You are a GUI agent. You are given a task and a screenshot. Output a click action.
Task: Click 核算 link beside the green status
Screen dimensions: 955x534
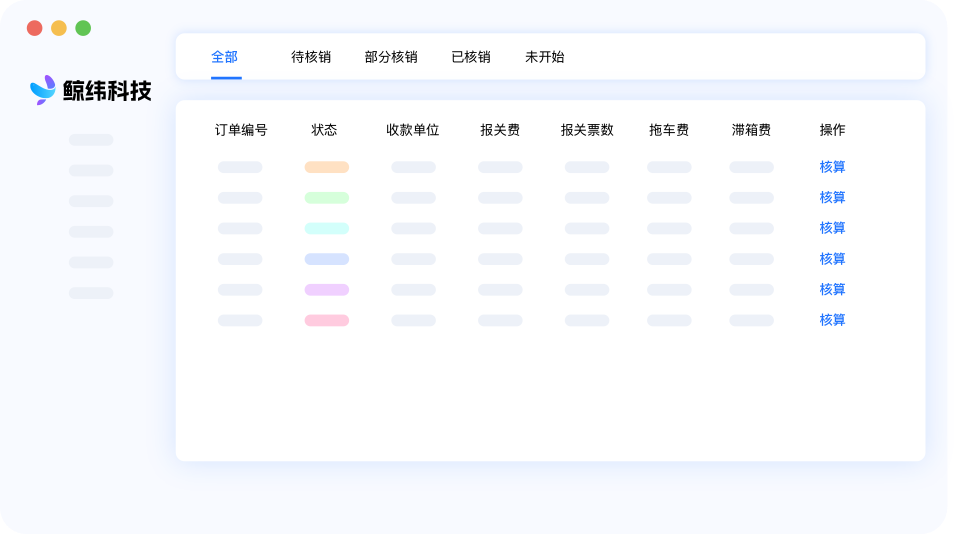[832, 197]
